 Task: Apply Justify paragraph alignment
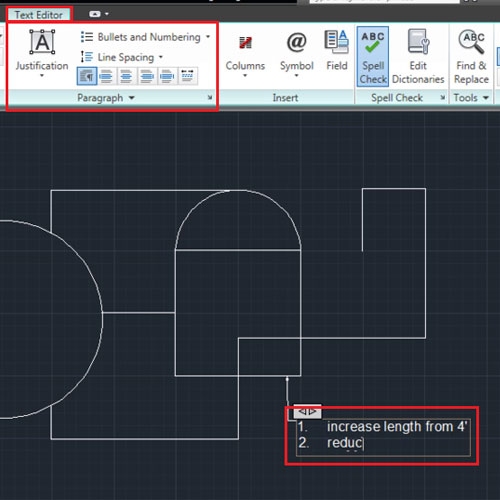click(x=167, y=76)
